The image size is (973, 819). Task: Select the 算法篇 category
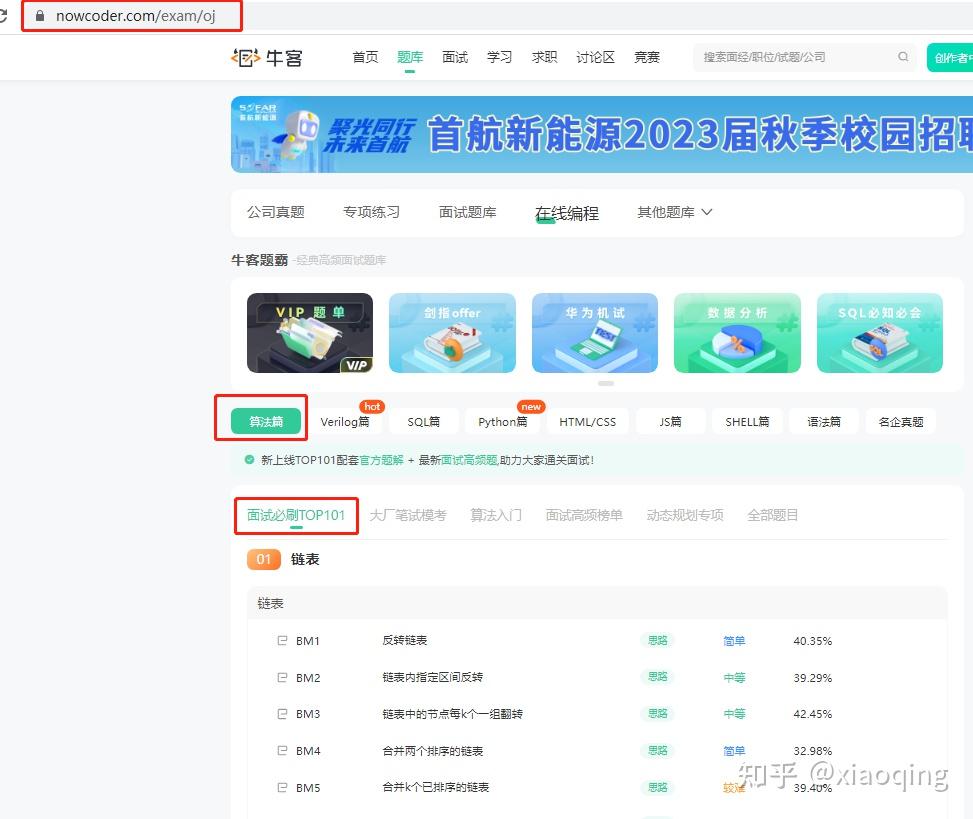pyautogui.click(x=266, y=422)
